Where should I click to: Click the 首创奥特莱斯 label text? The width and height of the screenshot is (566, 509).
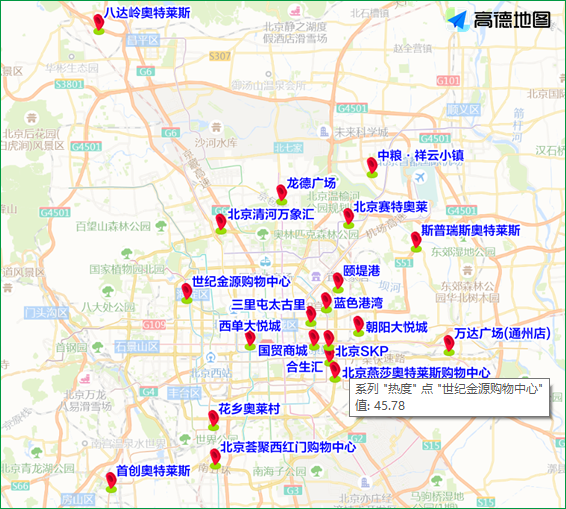coord(153,471)
